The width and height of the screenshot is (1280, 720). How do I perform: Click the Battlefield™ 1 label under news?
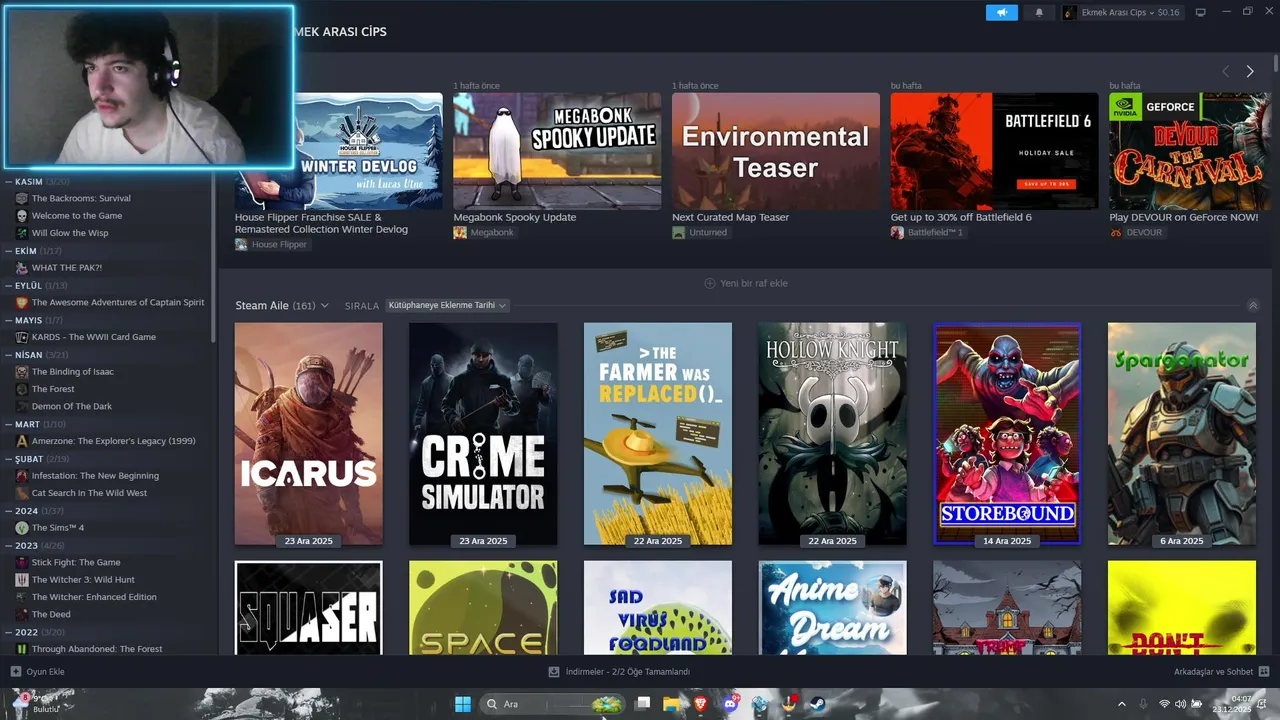927,232
